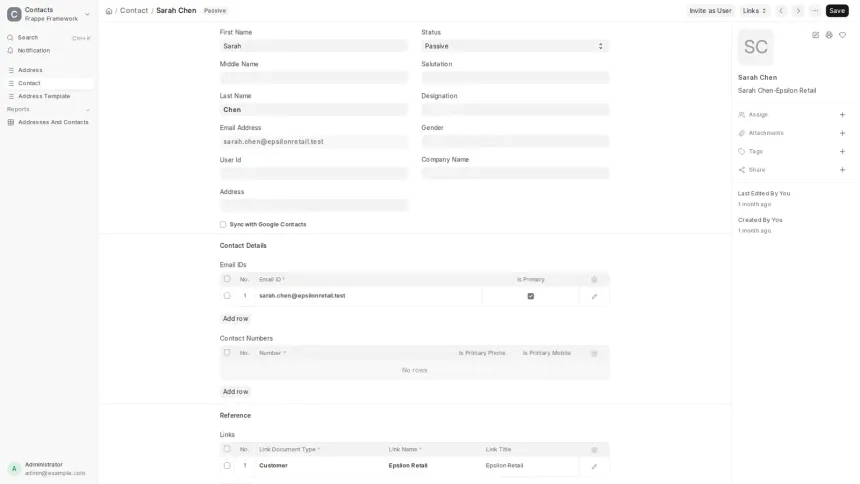The image size is (860, 484).
Task: Click the Middle Name field
Action: click(314, 78)
